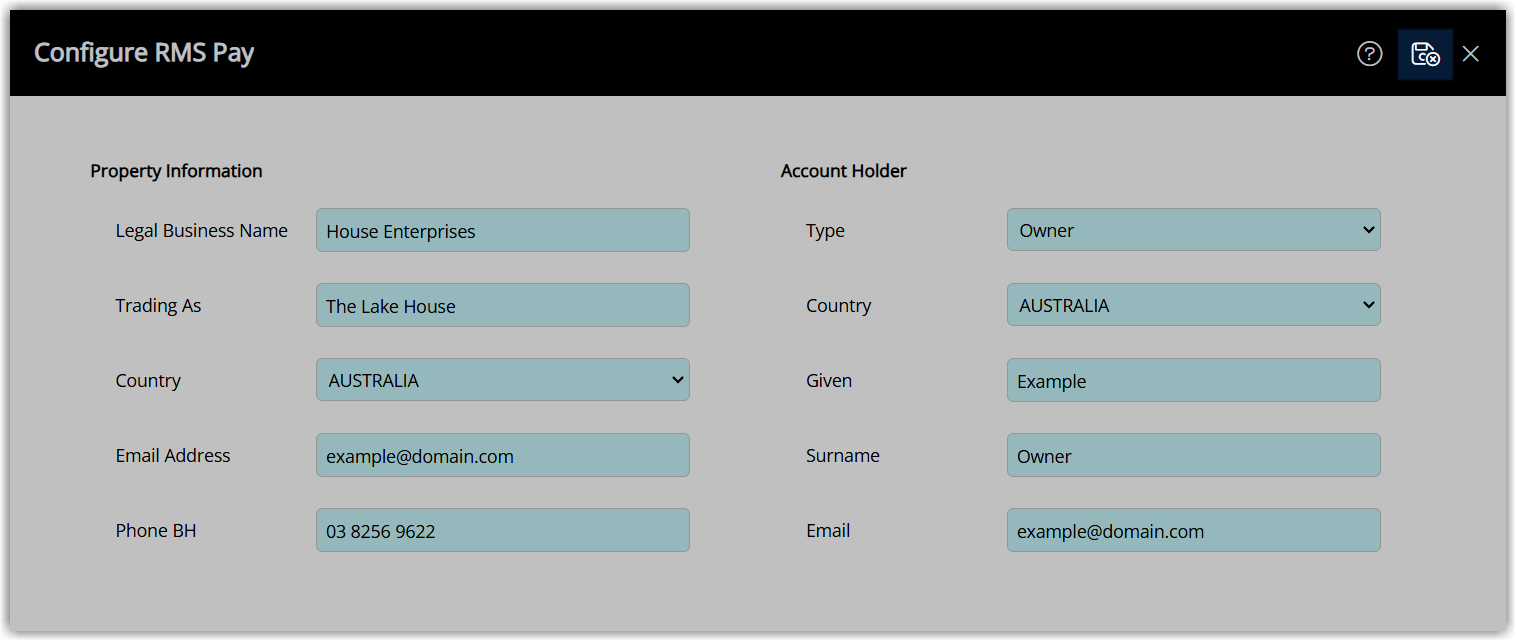Open the help question mark icon
This screenshot has height=641, width=1516.
pyautogui.click(x=1369, y=54)
